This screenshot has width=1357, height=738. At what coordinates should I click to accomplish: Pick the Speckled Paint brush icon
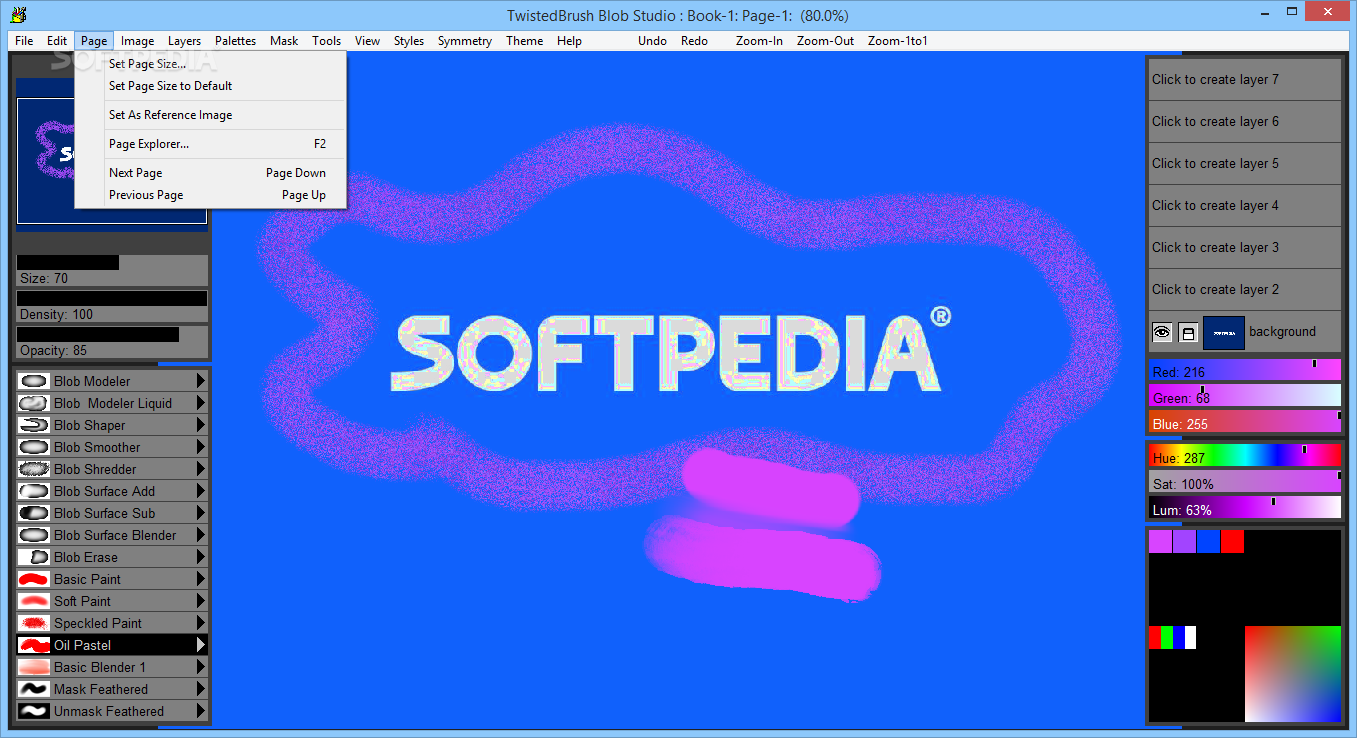[34, 623]
